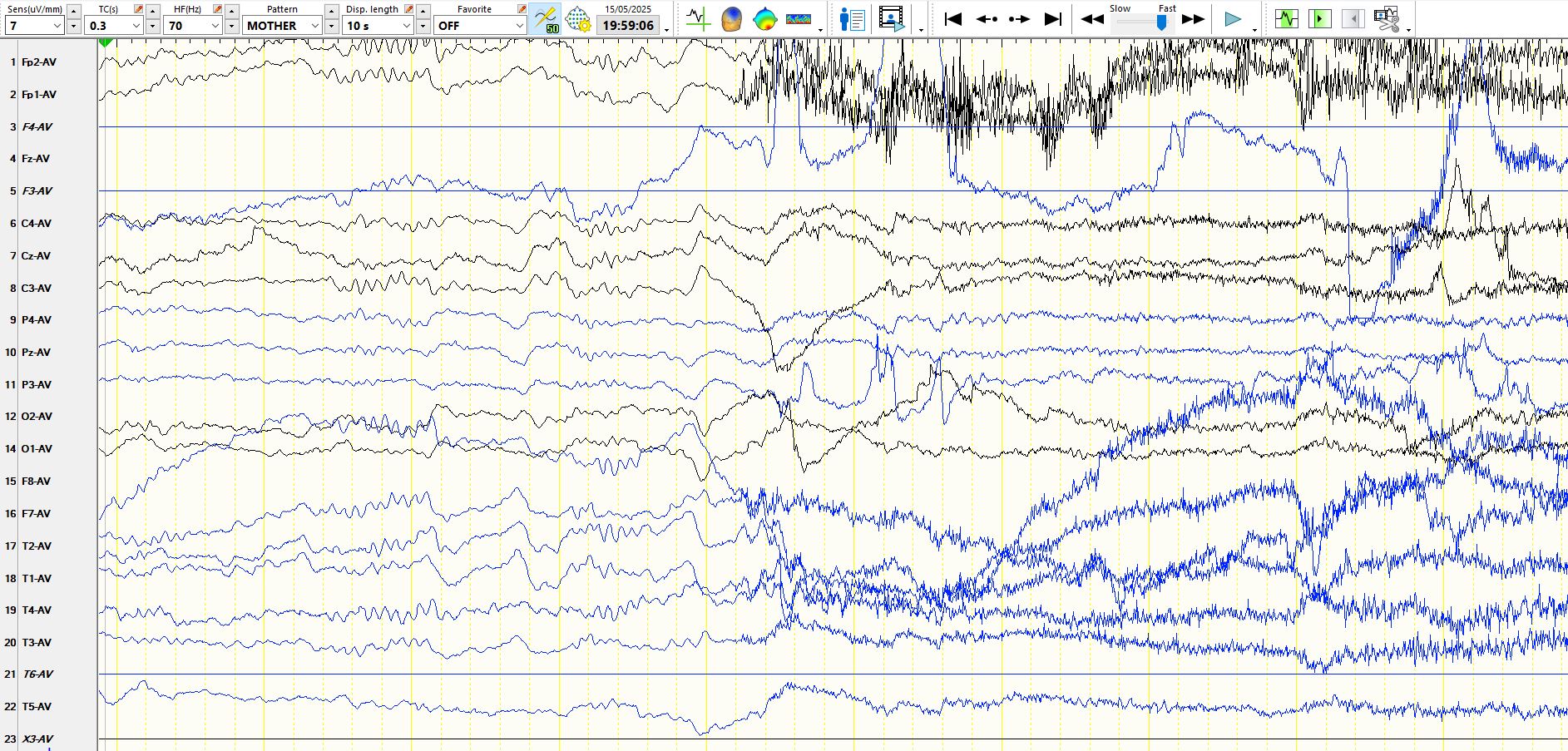1568x751 pixels.
Task: Open the 3D head voltage map
Action: click(x=731, y=18)
